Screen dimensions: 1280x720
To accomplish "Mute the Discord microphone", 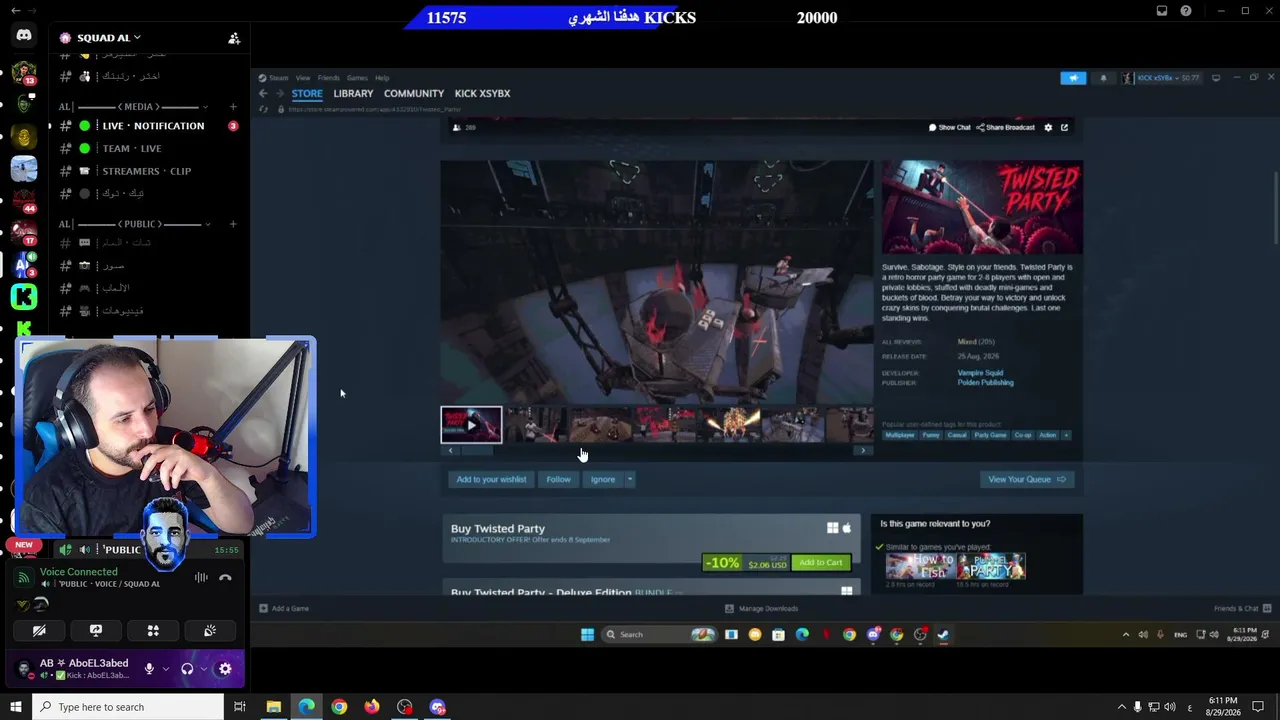I will [x=149, y=669].
